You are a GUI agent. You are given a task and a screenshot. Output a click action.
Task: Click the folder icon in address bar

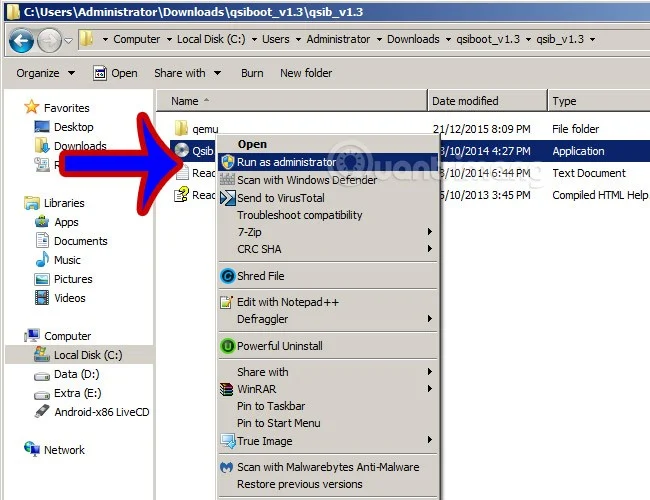click(87, 39)
